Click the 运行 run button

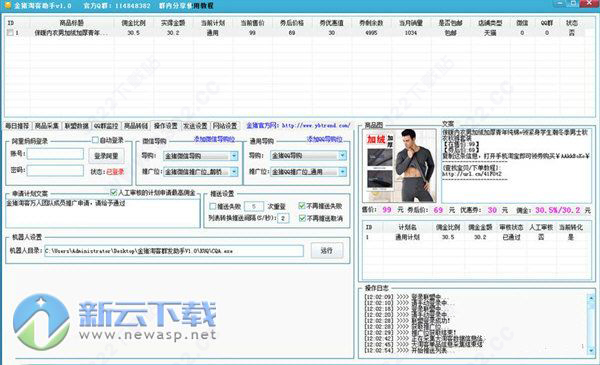point(326,251)
